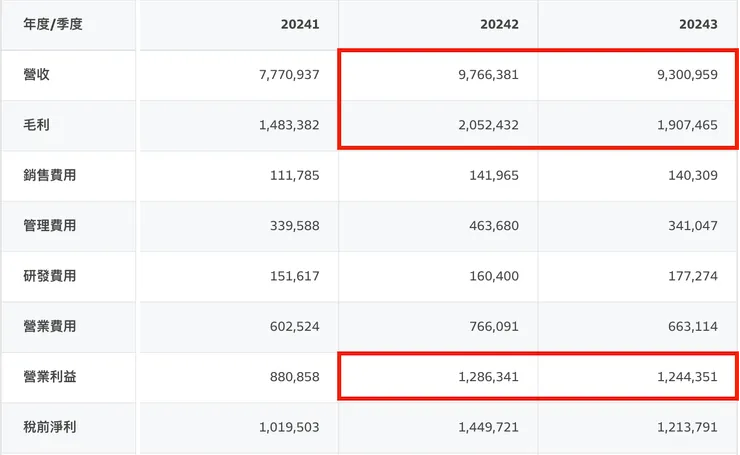Select the 20243 quarter header
The height and width of the screenshot is (455, 740).
point(698,23)
